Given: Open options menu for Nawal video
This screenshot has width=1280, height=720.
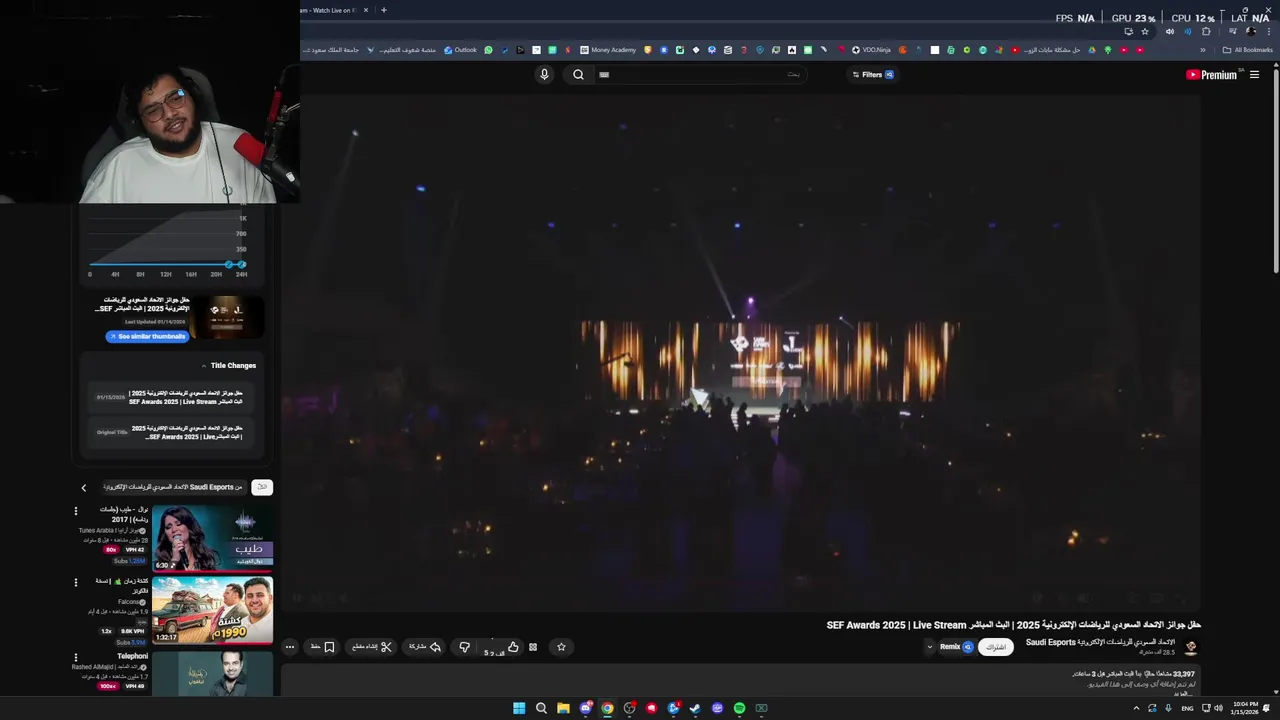Looking at the screenshot, I should pos(75,511).
